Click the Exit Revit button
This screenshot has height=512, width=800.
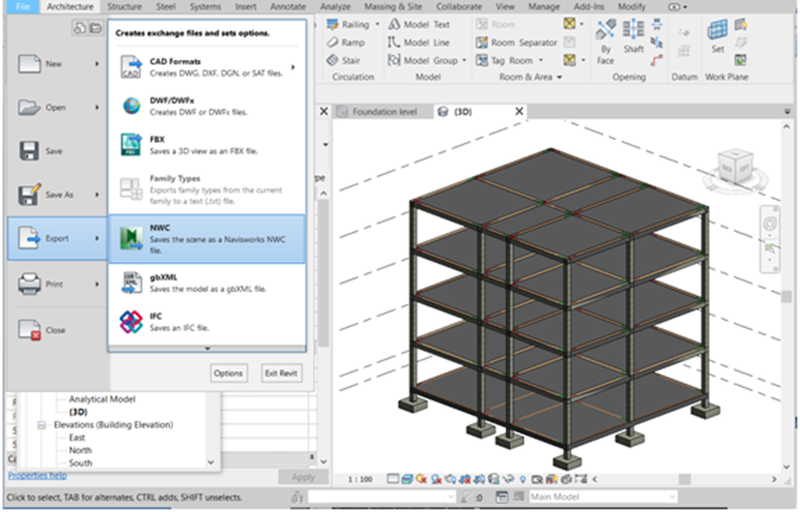point(281,373)
